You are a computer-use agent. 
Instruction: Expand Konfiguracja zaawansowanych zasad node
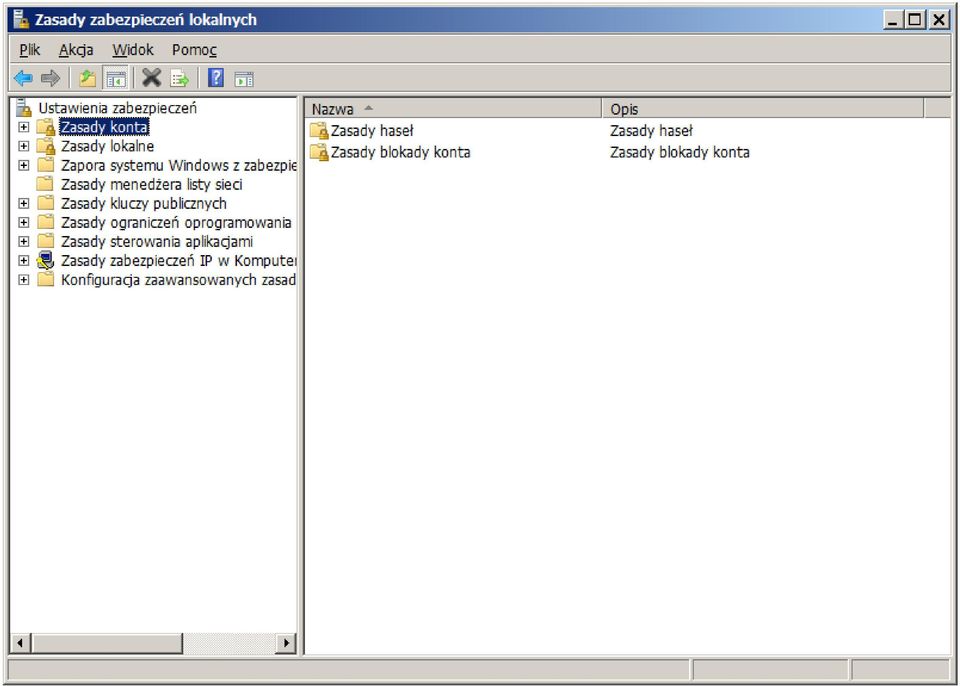[x=23, y=280]
